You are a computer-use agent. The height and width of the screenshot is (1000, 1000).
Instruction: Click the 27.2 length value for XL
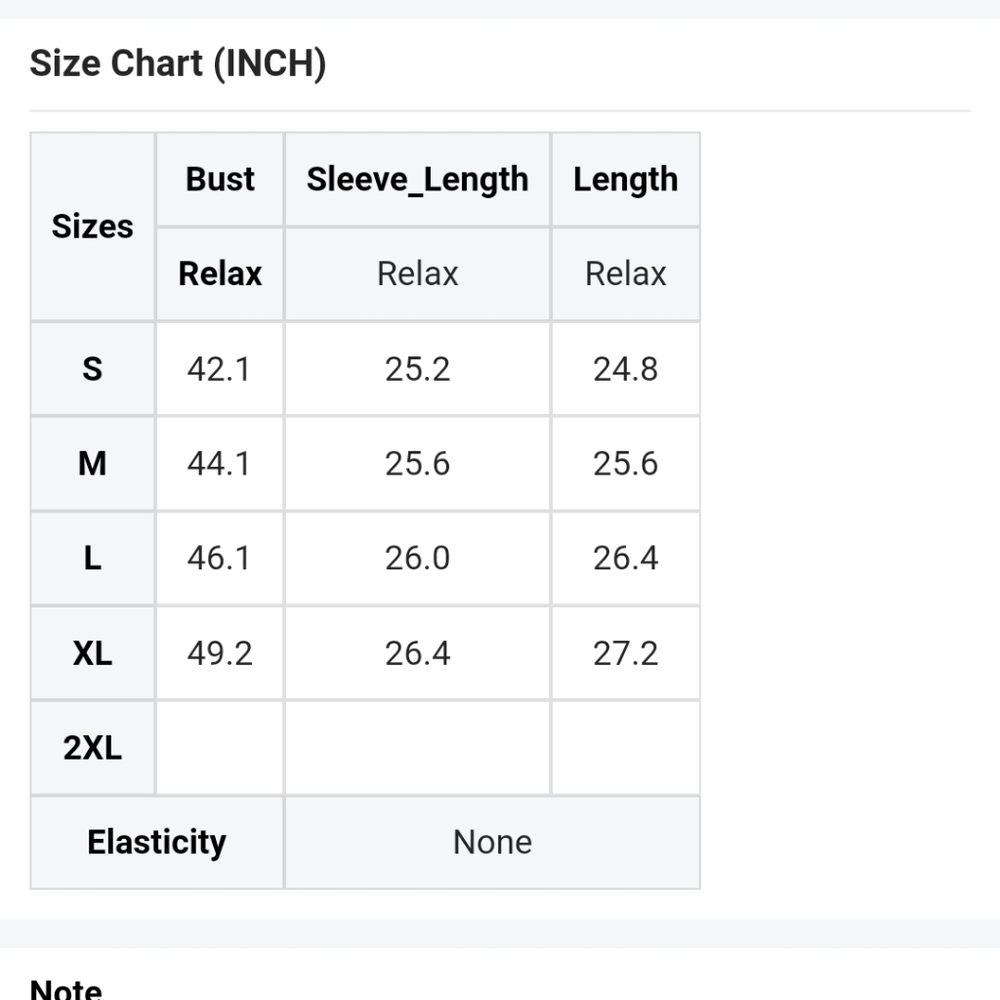[625, 653]
